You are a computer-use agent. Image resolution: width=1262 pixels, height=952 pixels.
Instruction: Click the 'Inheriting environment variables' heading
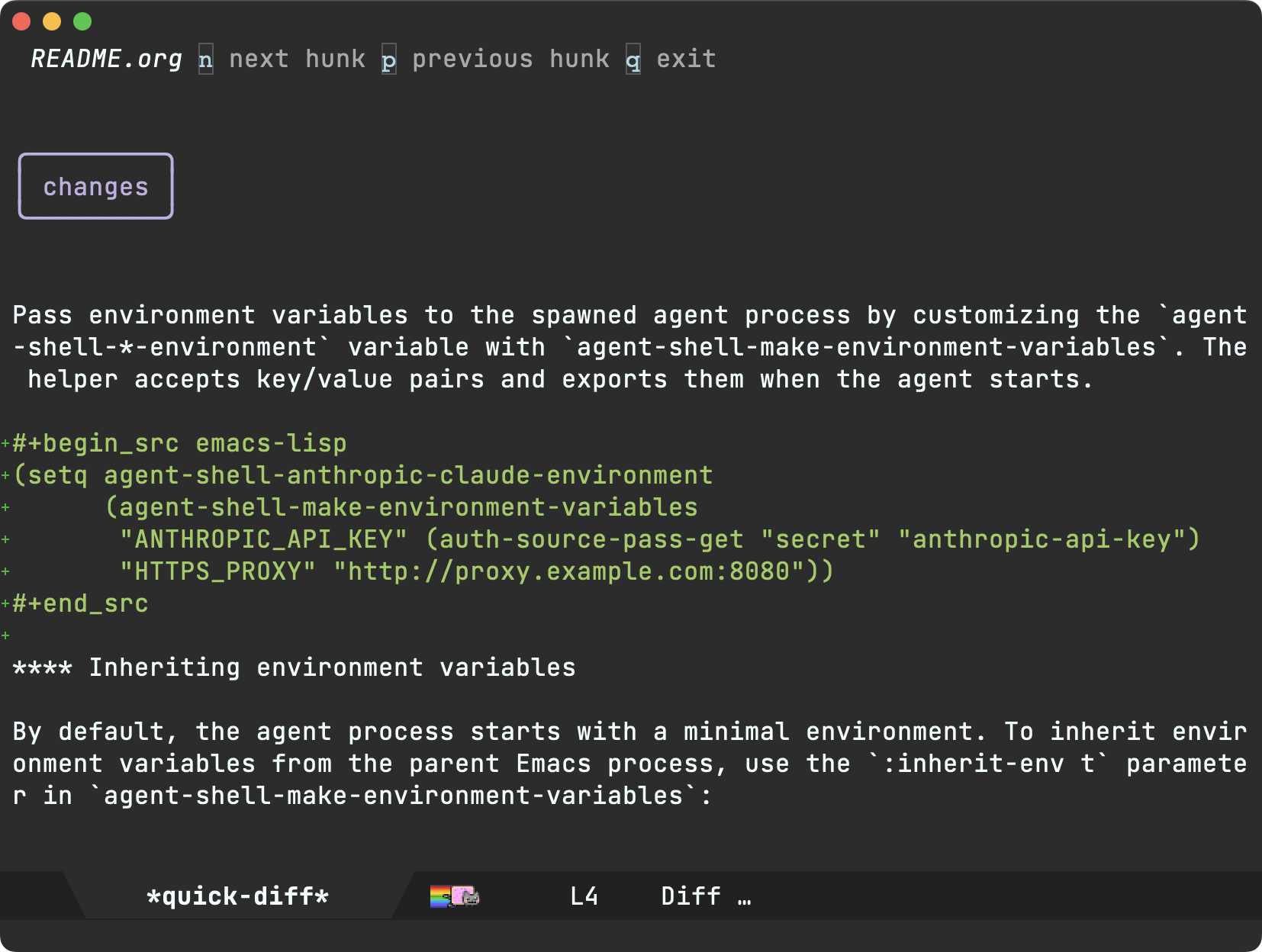tap(332, 667)
